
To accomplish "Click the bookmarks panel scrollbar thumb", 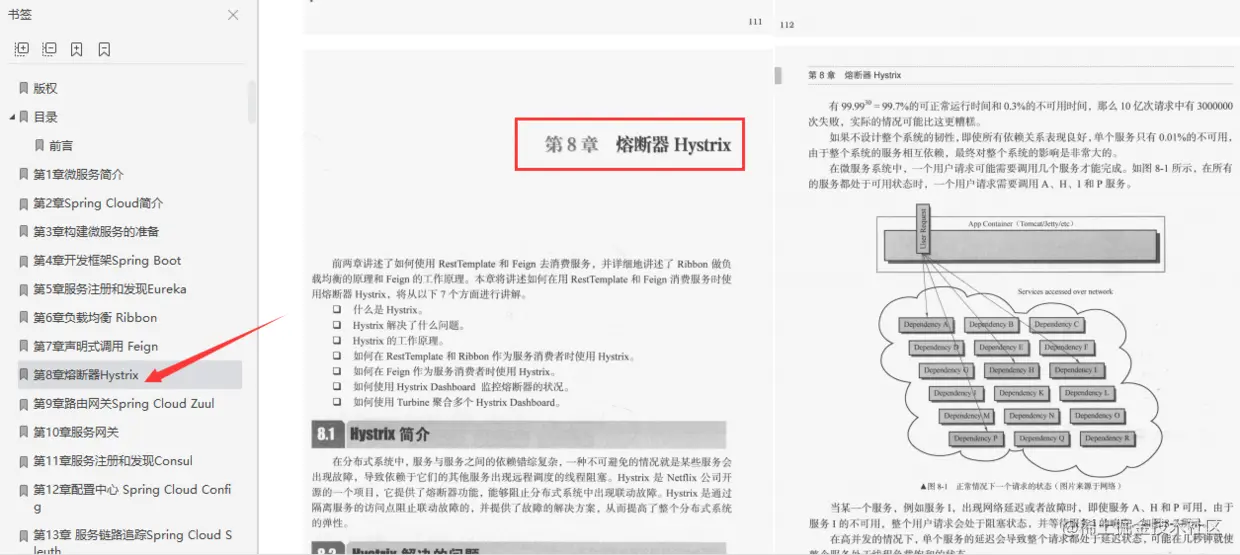I will click(x=252, y=101).
